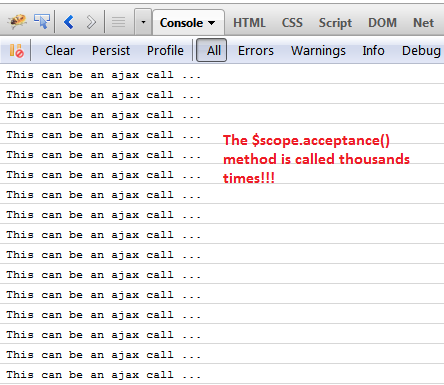444x385 pixels.
Task: Filter console to show Warnings only
Action: click(x=318, y=51)
